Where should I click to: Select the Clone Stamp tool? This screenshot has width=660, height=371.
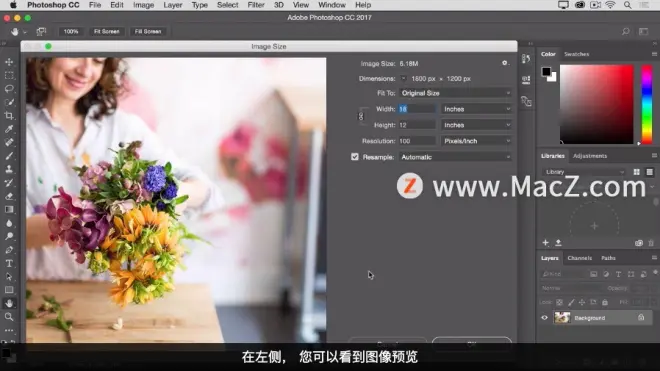[9, 169]
